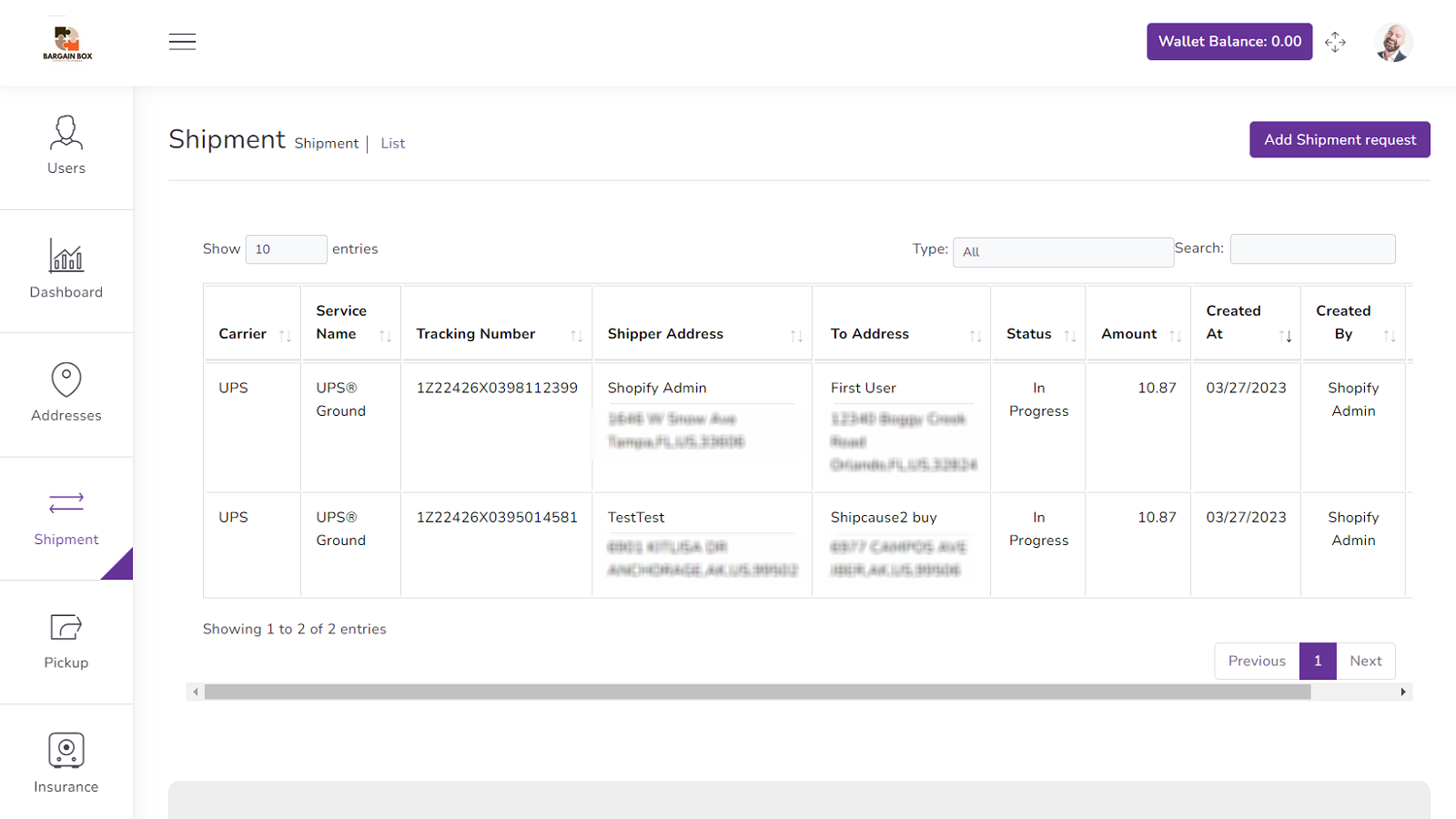Click the Shipment breadcrumb link
Image resolution: width=1456 pixels, height=819 pixels.
click(326, 144)
